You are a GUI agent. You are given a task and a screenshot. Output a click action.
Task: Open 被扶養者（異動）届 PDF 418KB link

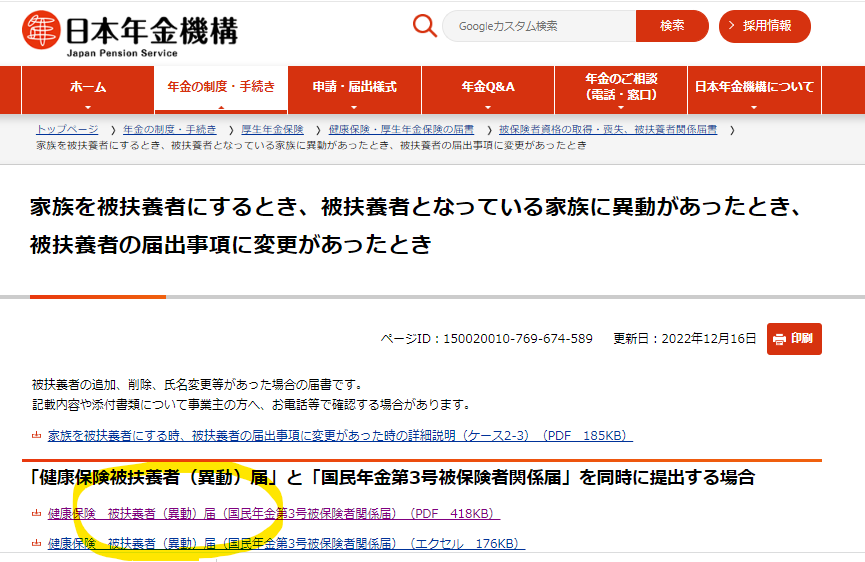coord(274,513)
